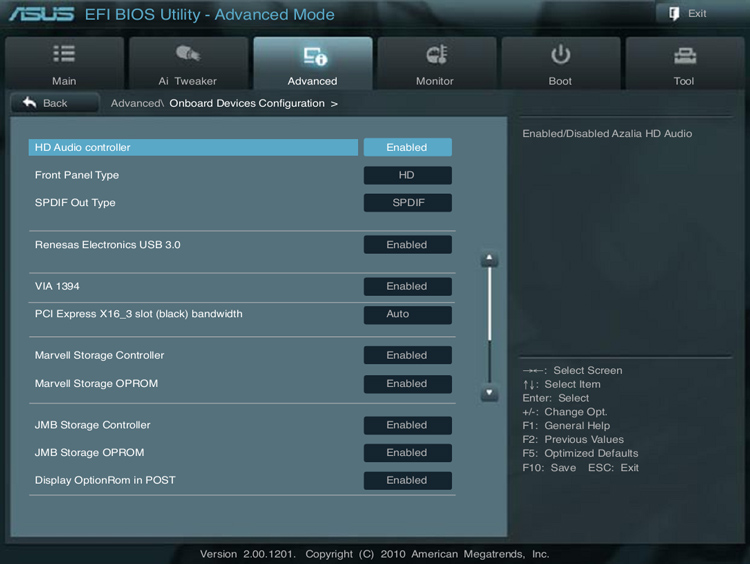Click the ESC: Exit hint
Screen dimensions: 750x564
[613, 468]
